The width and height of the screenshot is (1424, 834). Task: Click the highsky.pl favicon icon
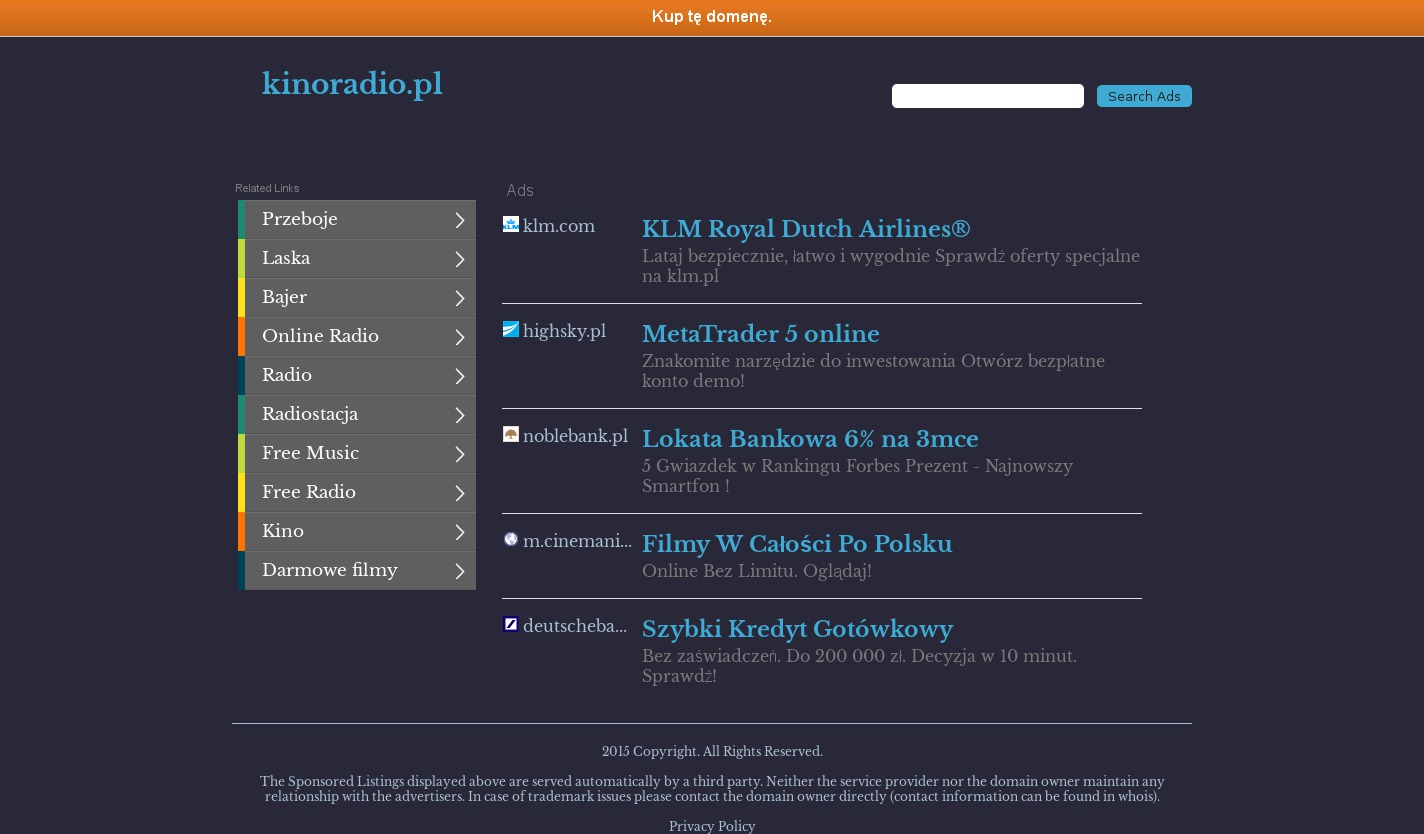coord(510,330)
